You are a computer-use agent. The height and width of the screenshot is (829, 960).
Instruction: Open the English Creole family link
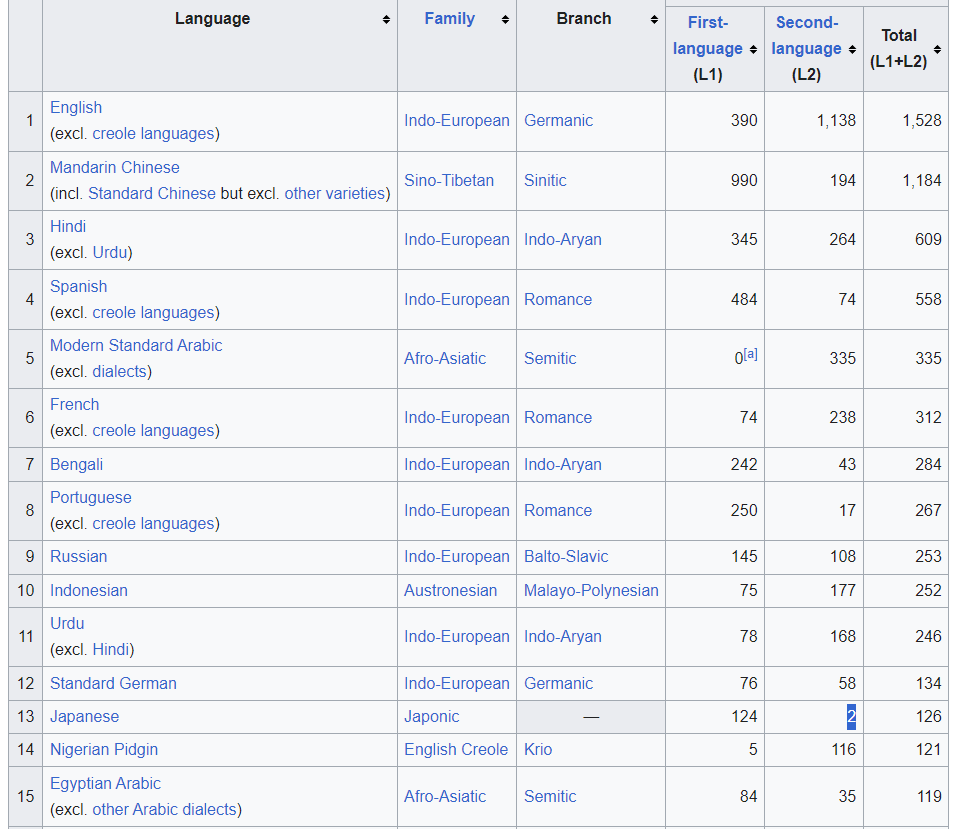click(456, 750)
